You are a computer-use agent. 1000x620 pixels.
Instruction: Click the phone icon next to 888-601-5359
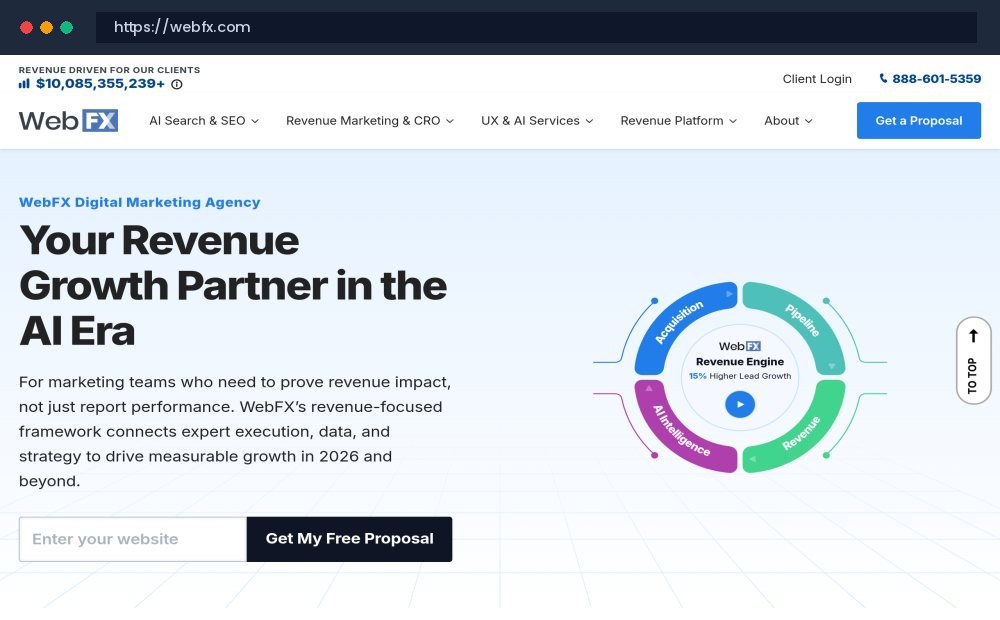[883, 78]
